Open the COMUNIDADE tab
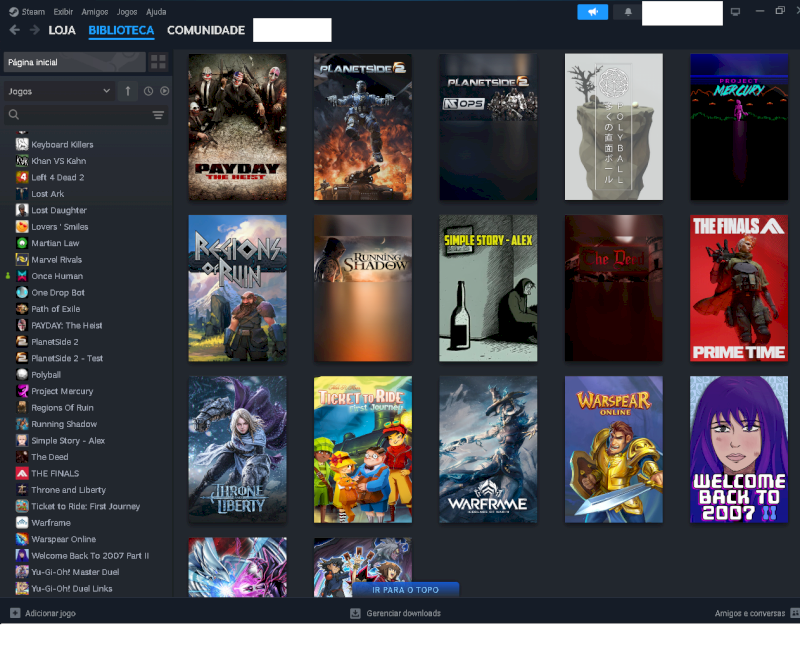Image resolution: width=800 pixels, height=649 pixels. 206,30
